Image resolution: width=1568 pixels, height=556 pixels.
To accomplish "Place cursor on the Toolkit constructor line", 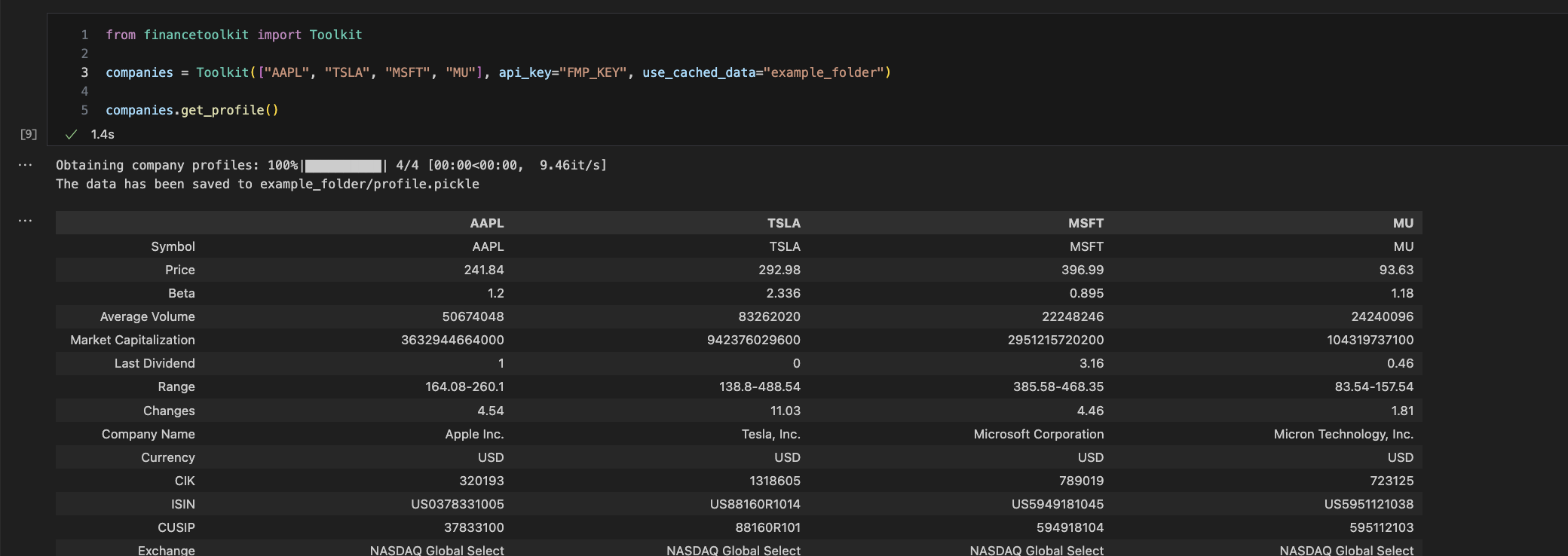I will point(498,72).
